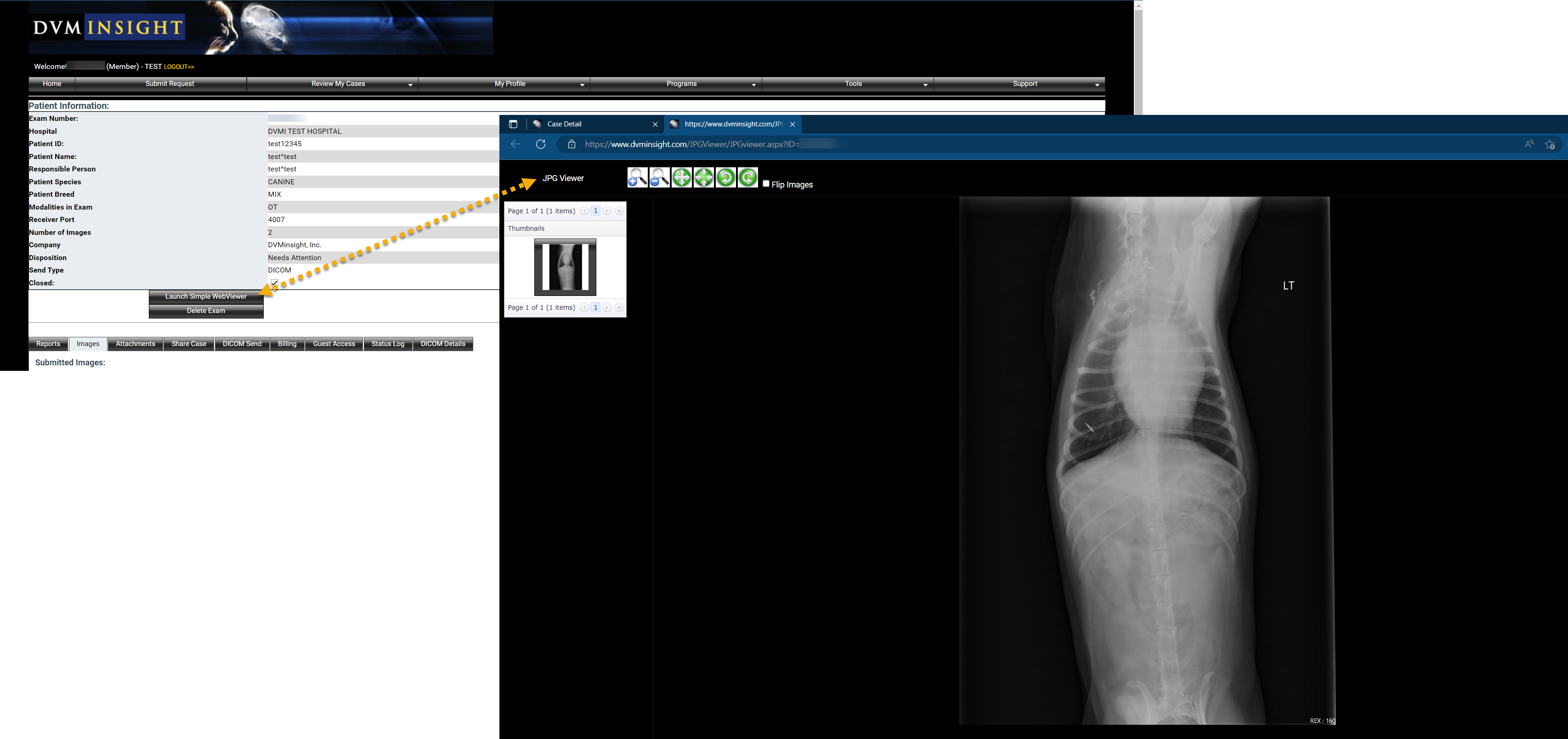Click the DVM Insight logo banner

[260, 28]
